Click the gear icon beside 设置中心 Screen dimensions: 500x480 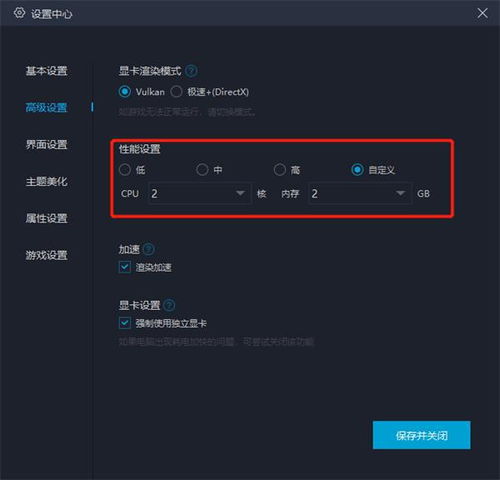(x=19, y=13)
